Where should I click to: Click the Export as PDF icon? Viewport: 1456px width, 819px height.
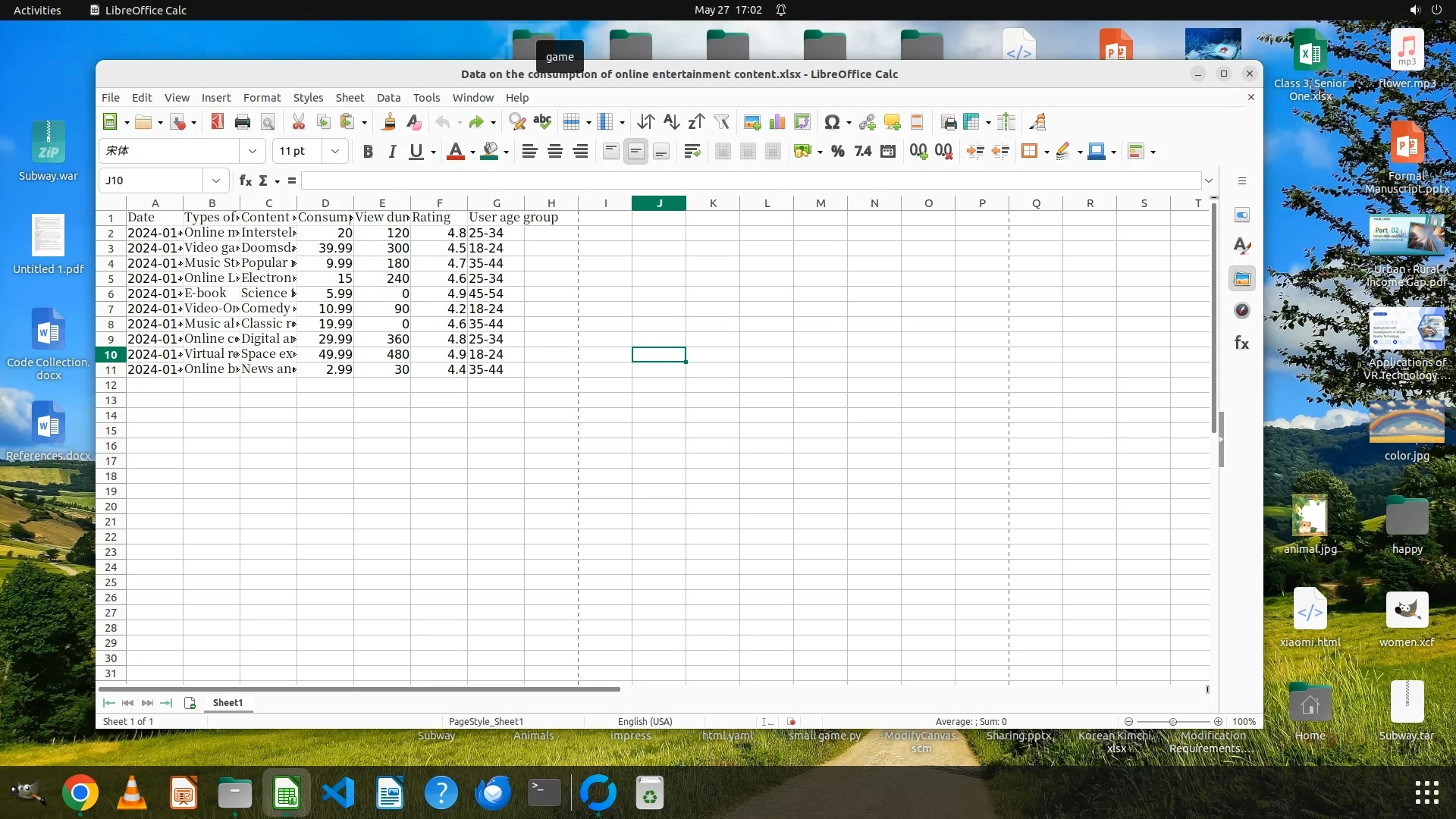pos(218,122)
